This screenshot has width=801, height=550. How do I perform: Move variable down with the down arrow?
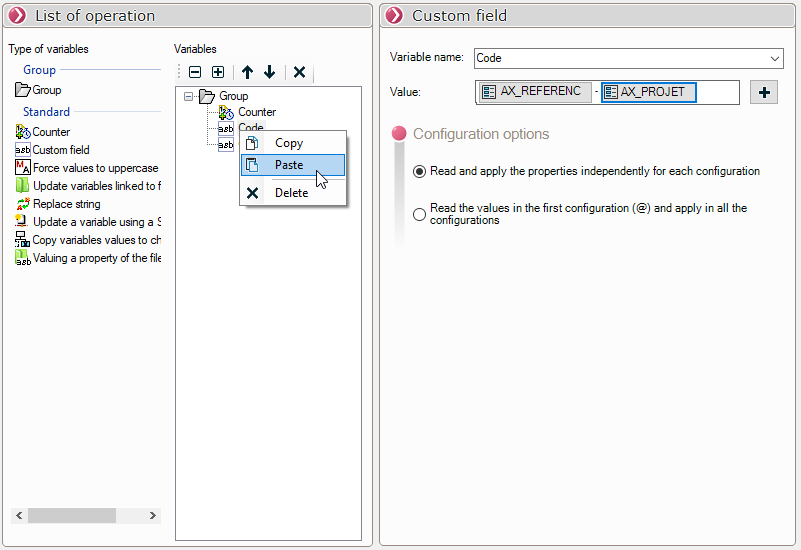(x=269, y=72)
